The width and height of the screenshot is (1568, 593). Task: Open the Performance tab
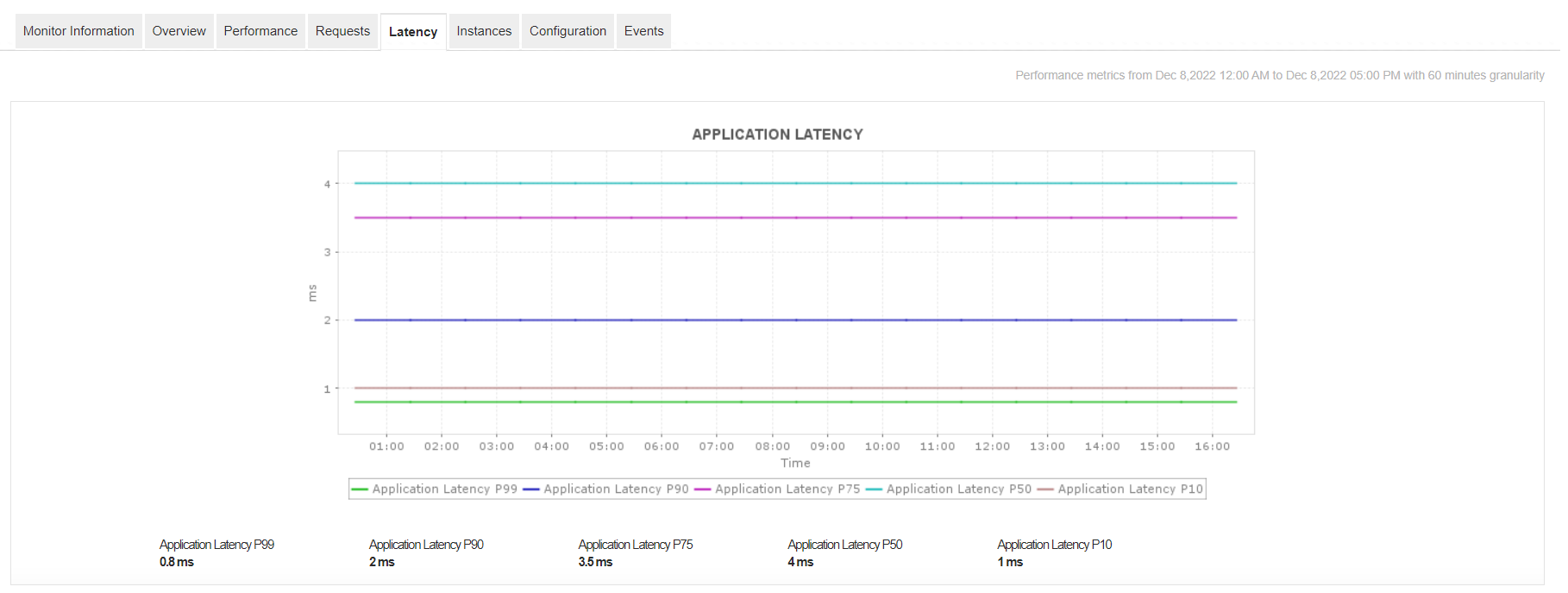click(x=260, y=31)
